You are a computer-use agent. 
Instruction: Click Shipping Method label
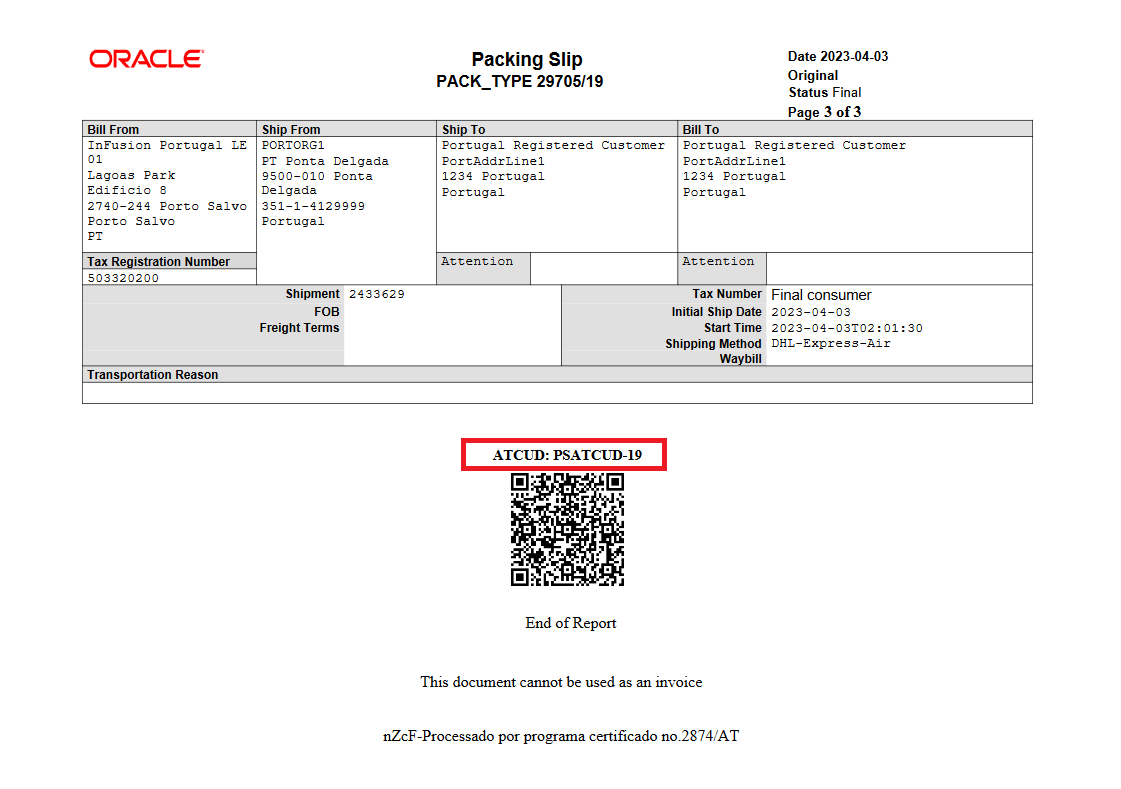click(x=713, y=344)
